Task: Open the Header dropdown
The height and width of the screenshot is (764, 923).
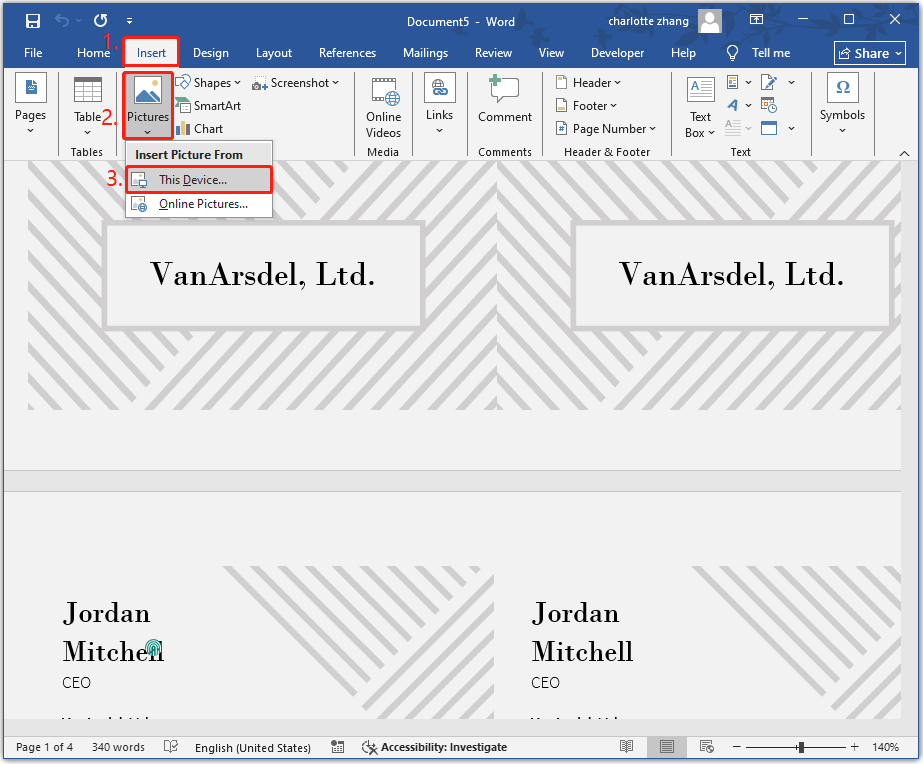Action: coord(588,83)
